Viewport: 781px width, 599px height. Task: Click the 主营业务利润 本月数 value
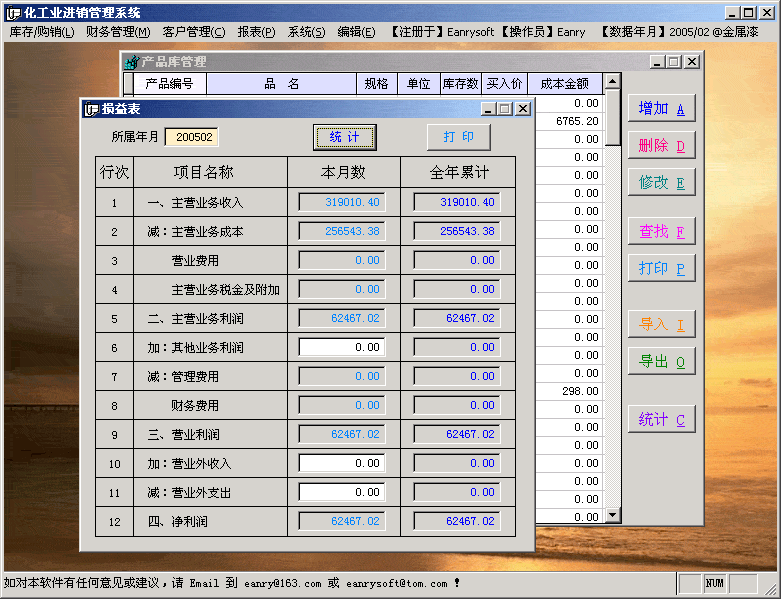342,318
